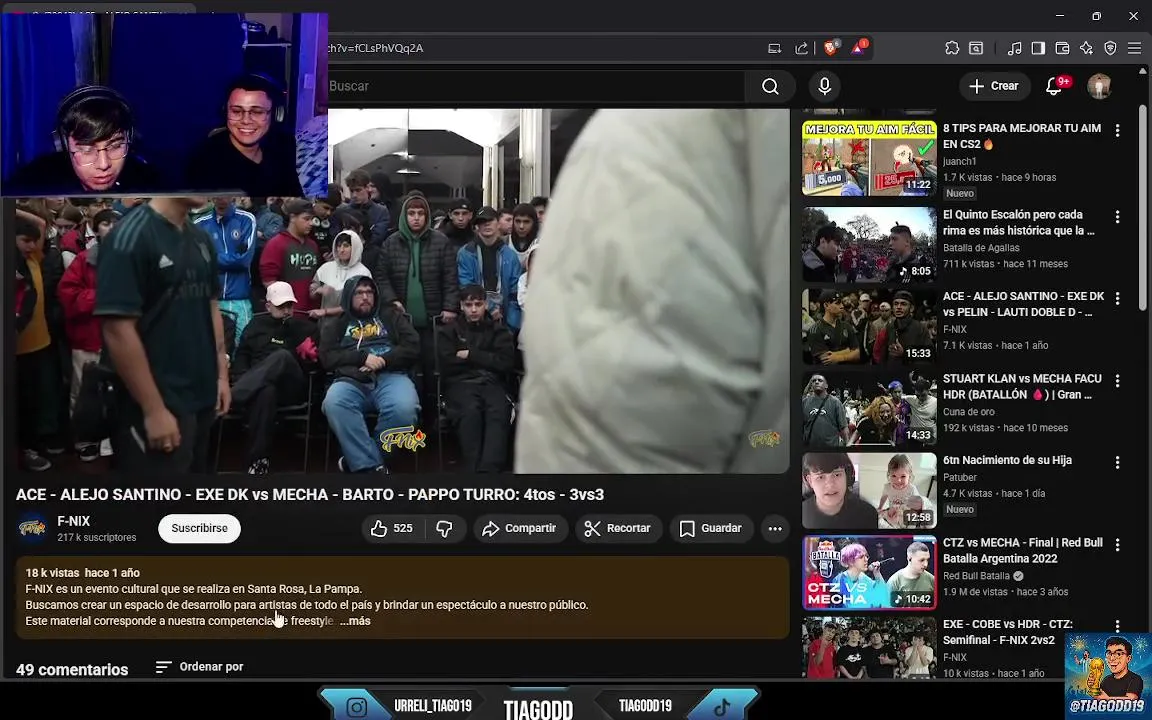Click the browser address bar URL
Viewport: 1152px width, 720px height.
tap(375, 48)
